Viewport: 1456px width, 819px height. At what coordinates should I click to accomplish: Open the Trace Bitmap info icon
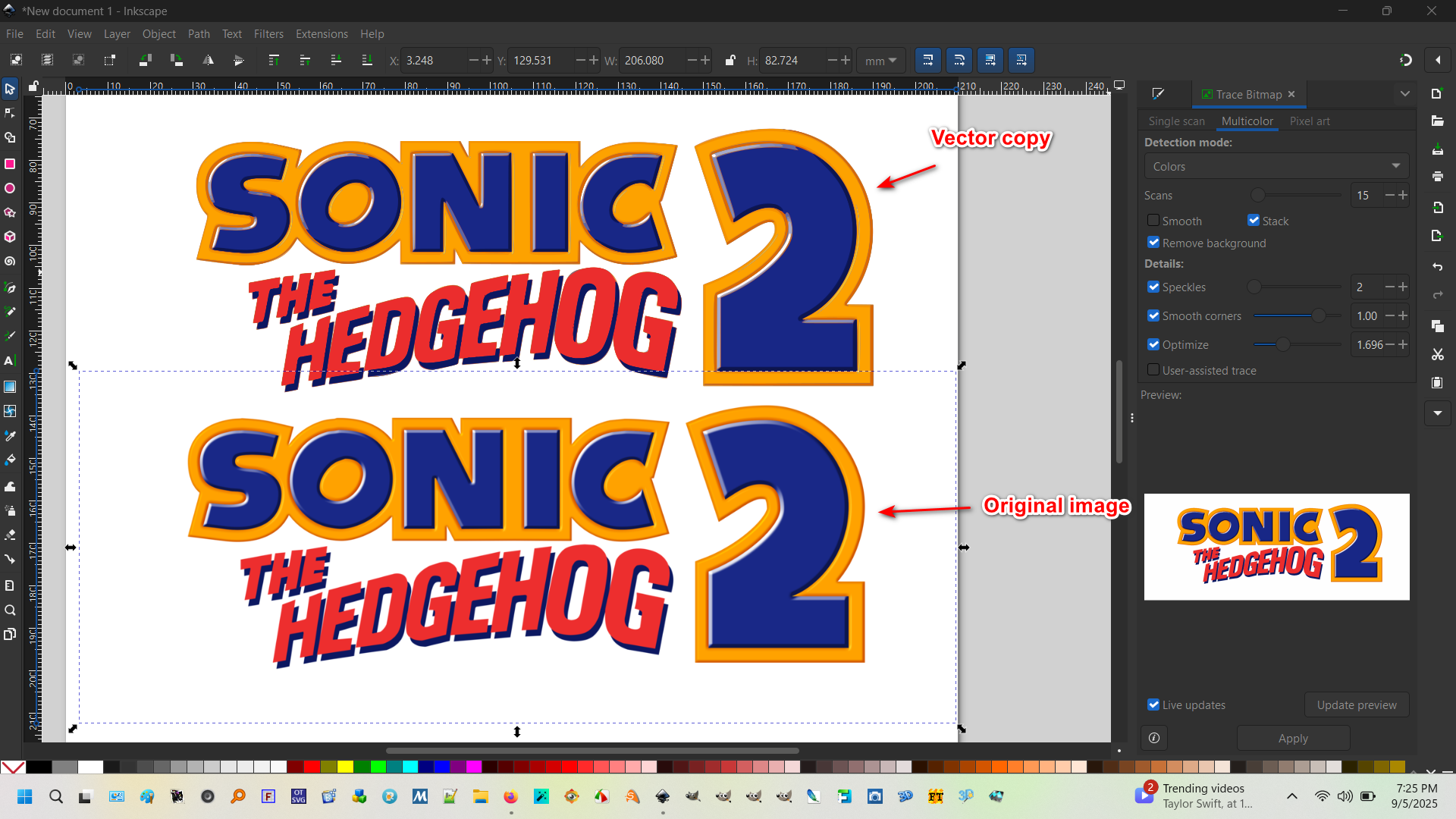point(1154,738)
